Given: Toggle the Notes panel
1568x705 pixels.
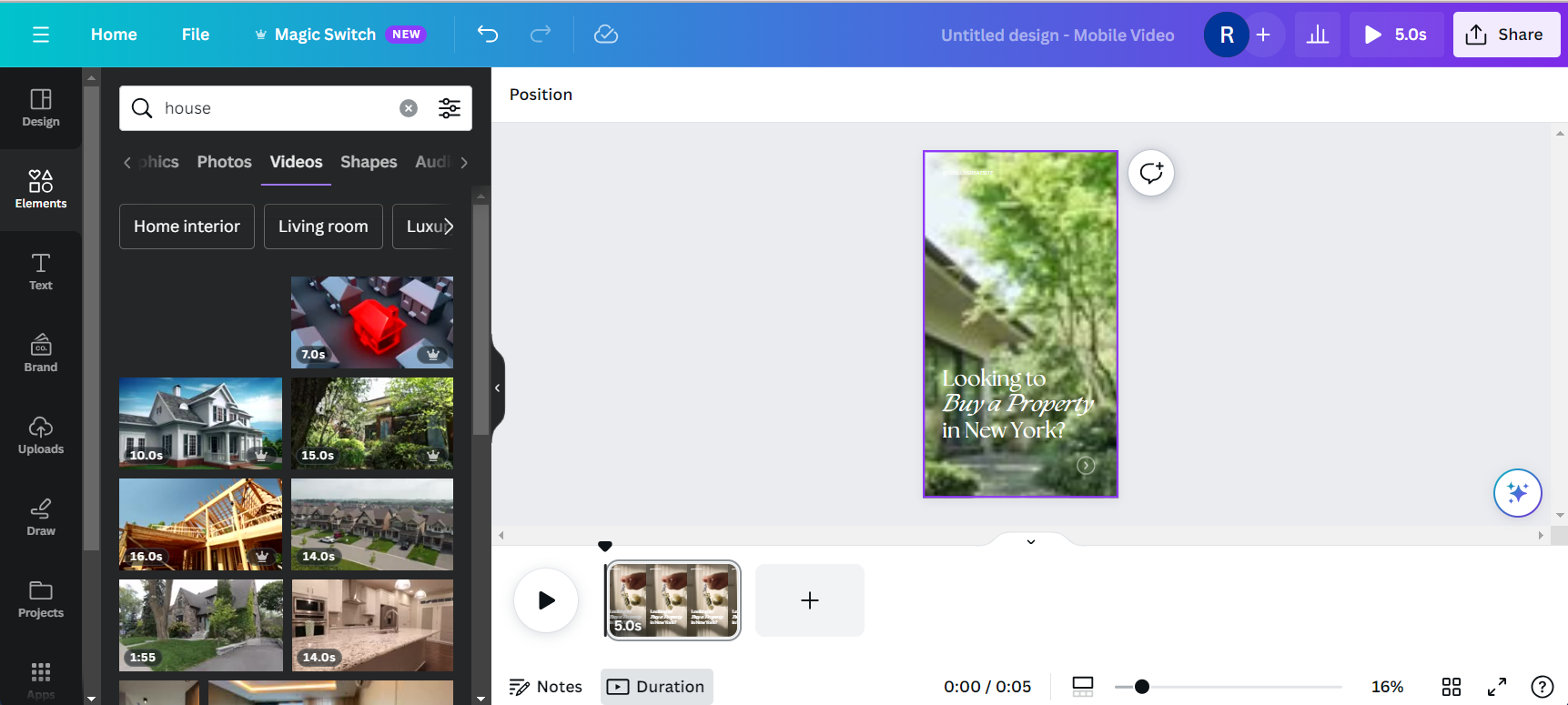Looking at the screenshot, I should tap(545, 687).
